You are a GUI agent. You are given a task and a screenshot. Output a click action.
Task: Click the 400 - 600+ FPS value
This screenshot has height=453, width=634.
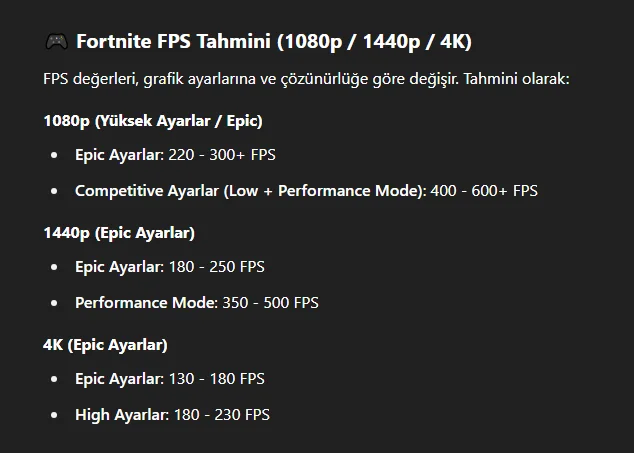coord(484,190)
